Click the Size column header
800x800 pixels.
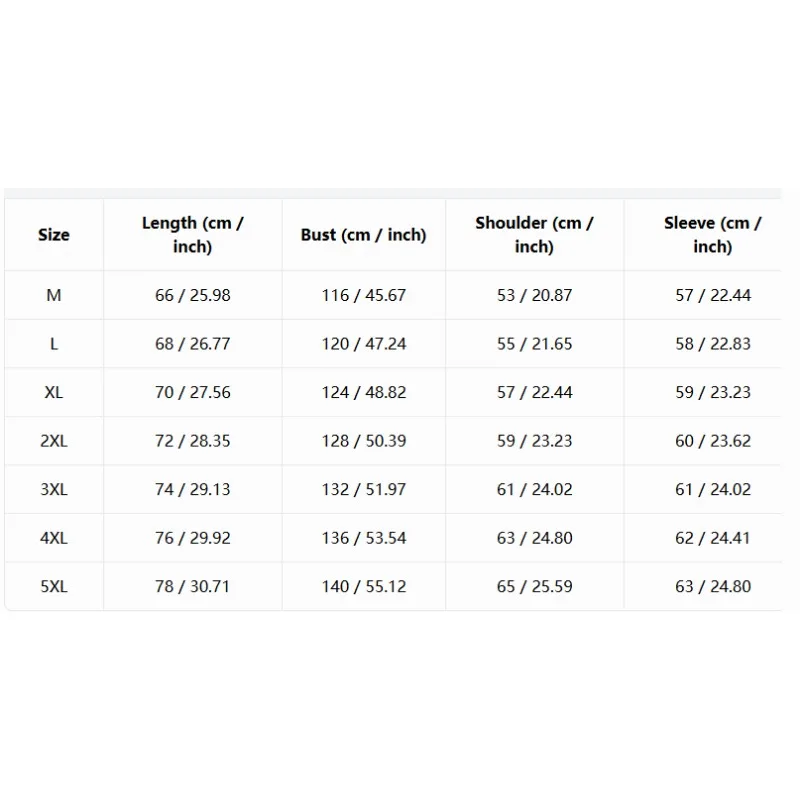click(54, 235)
